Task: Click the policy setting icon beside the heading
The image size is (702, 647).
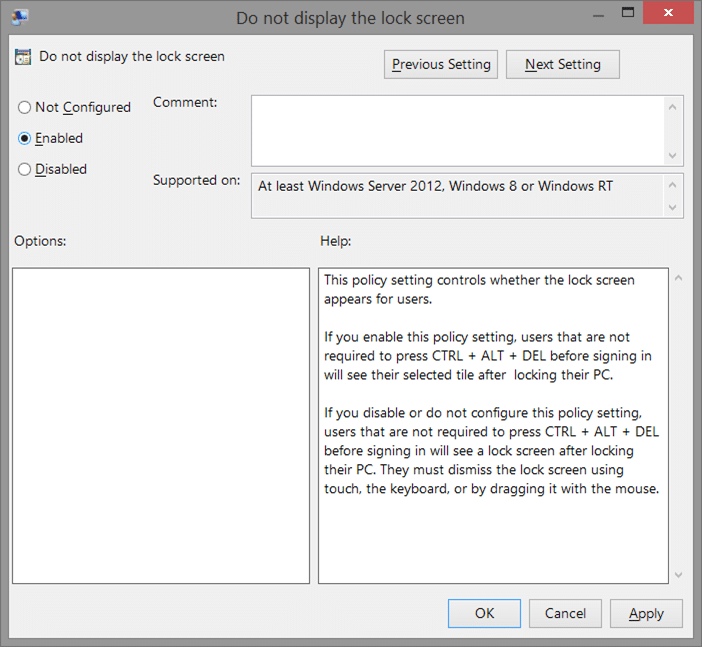Action: [23, 57]
